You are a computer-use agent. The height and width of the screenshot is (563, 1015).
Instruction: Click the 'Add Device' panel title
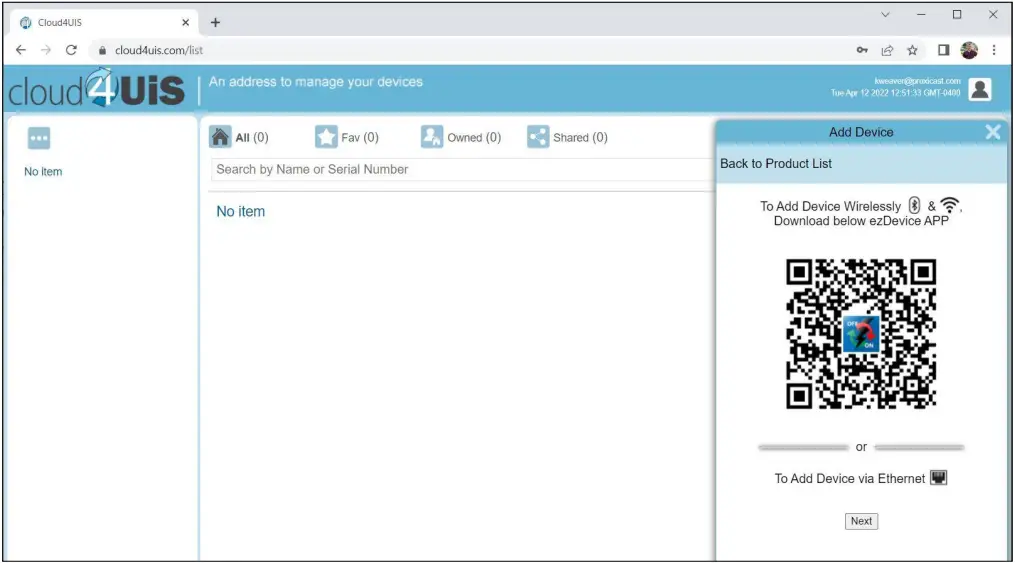coord(861,132)
